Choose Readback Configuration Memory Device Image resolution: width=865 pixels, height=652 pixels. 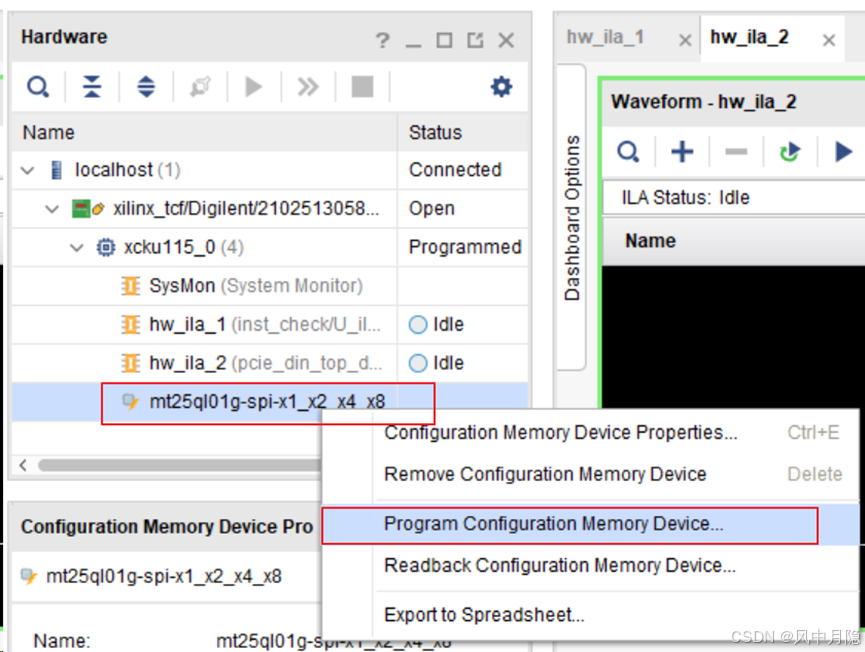[x=590, y=565]
